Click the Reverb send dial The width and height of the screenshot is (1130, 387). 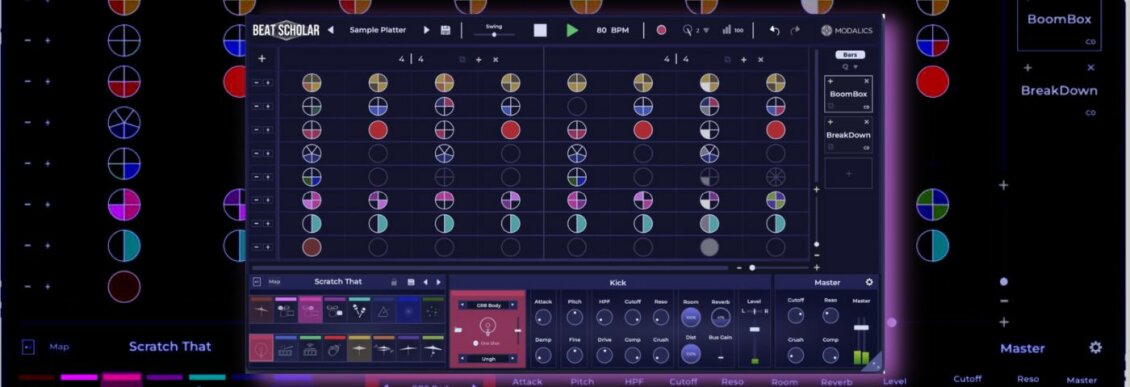pos(721,317)
